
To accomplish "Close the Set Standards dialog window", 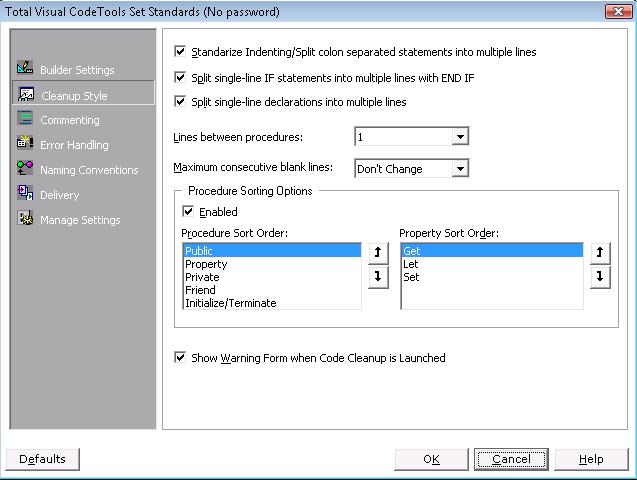I will (618, 11).
